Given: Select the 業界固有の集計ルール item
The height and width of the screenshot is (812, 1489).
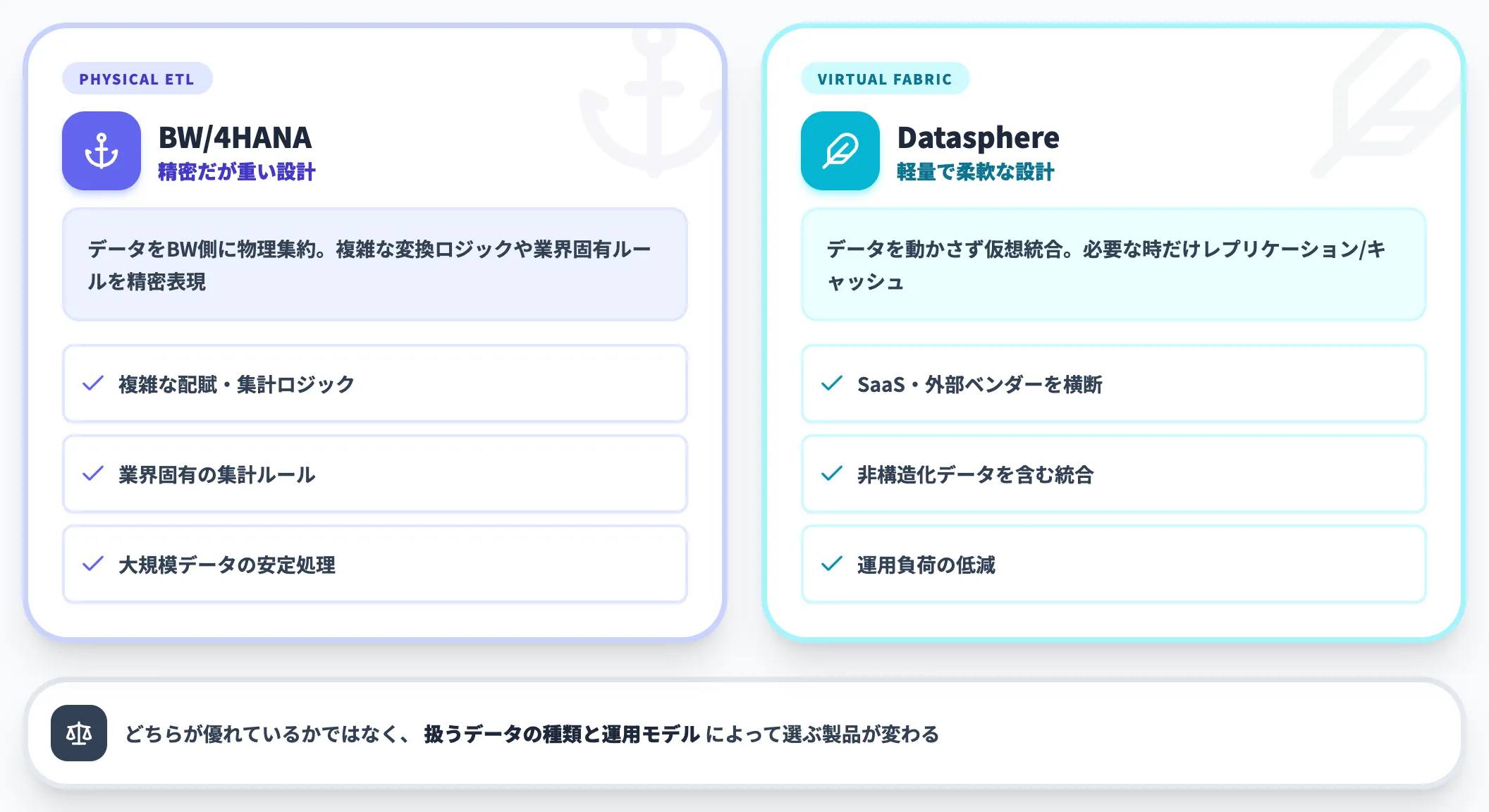Looking at the screenshot, I should 375,474.
